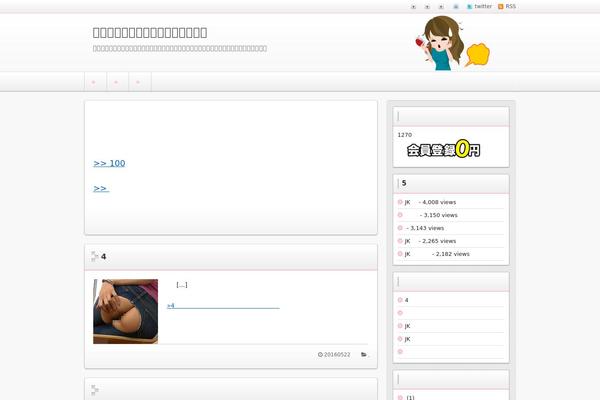This screenshot has width=600, height=400.
Task: Click the clock icon before 20160522
Action: point(320,354)
